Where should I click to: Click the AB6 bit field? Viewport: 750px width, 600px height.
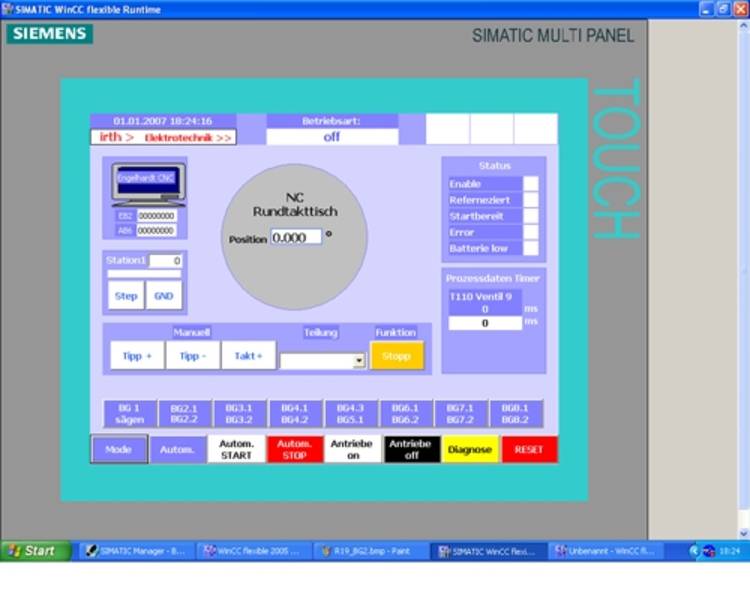(156, 231)
